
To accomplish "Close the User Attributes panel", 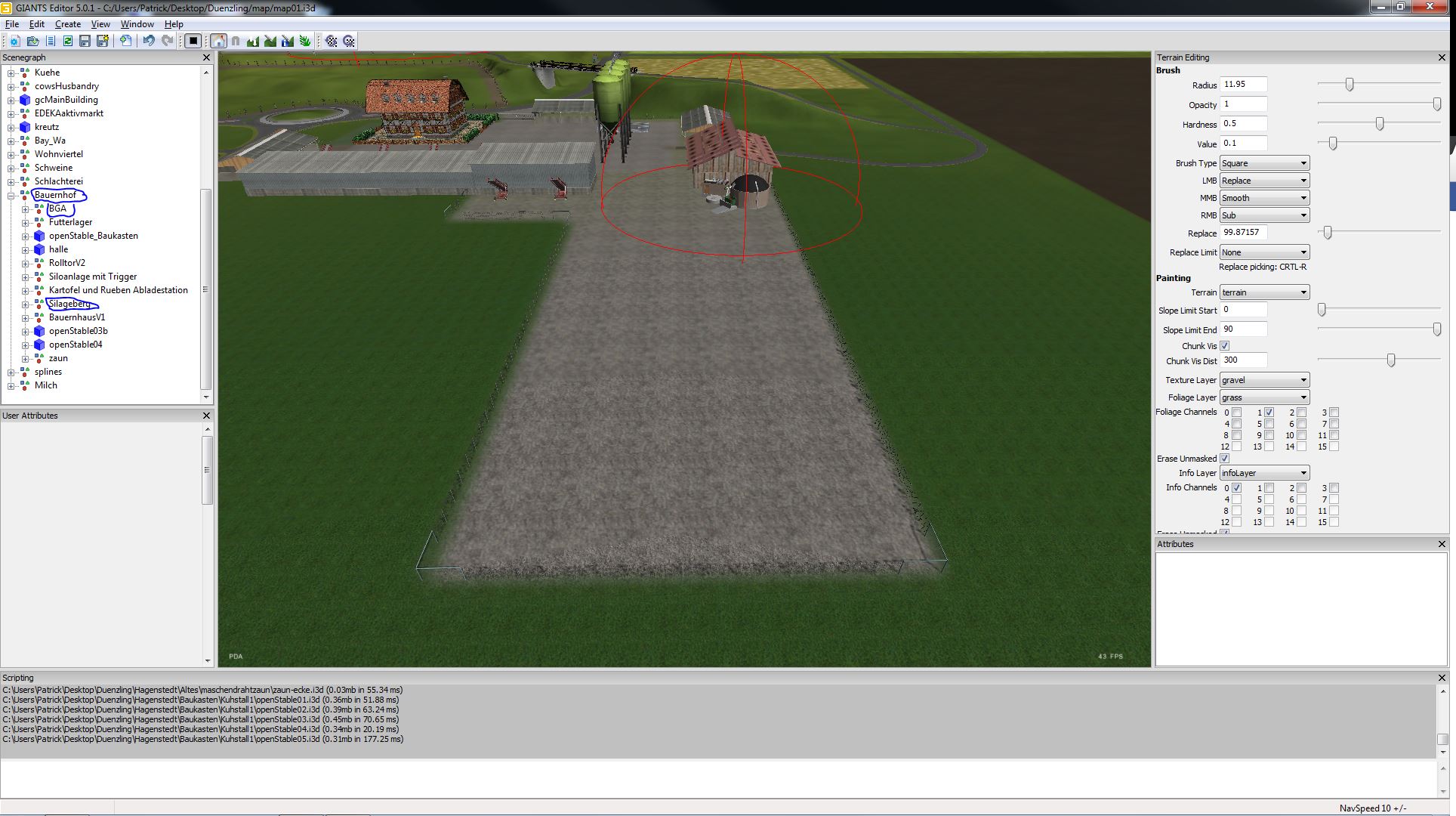I will (206, 416).
